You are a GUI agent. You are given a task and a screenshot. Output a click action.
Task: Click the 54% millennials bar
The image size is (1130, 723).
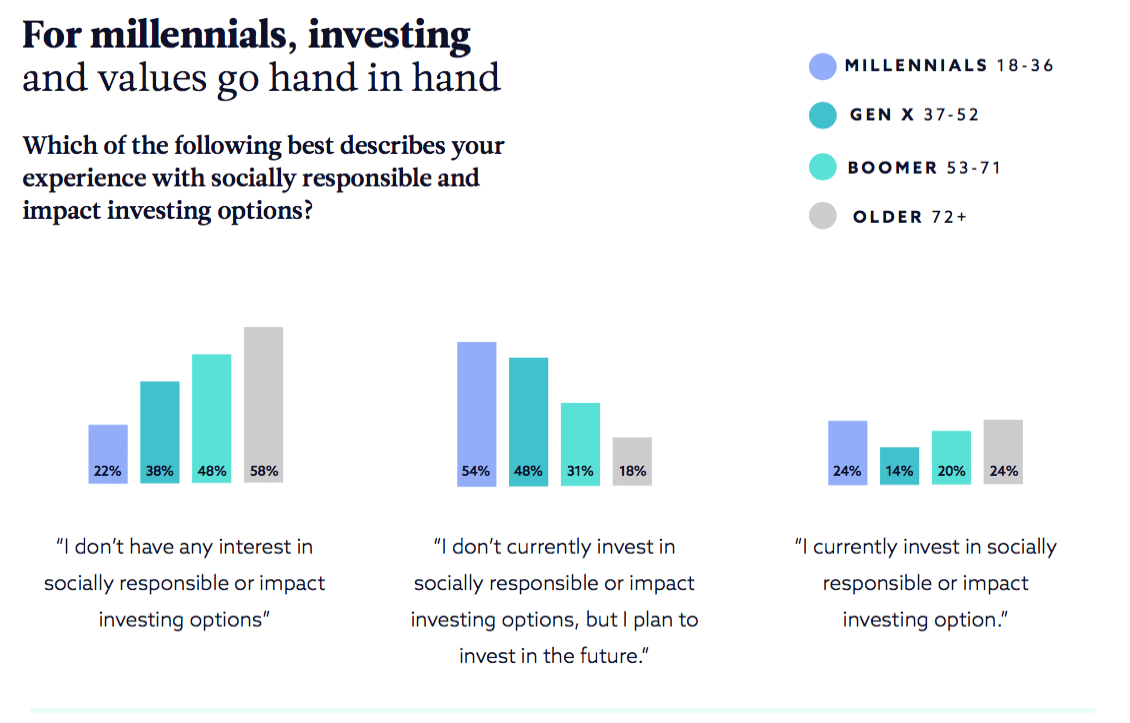pos(477,414)
